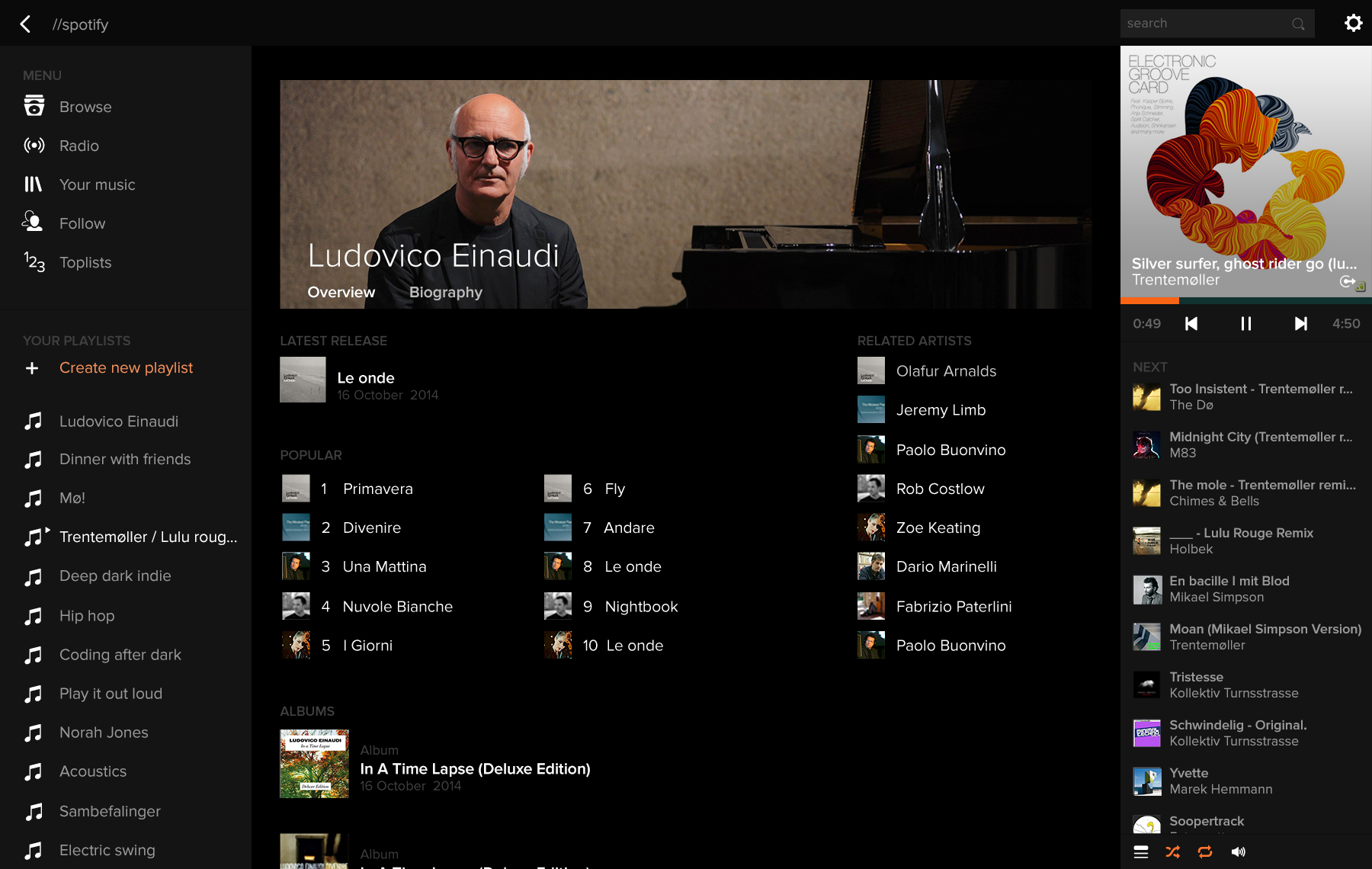Image resolution: width=1372 pixels, height=869 pixels.
Task: Open the Your music library icon
Action: click(33, 184)
